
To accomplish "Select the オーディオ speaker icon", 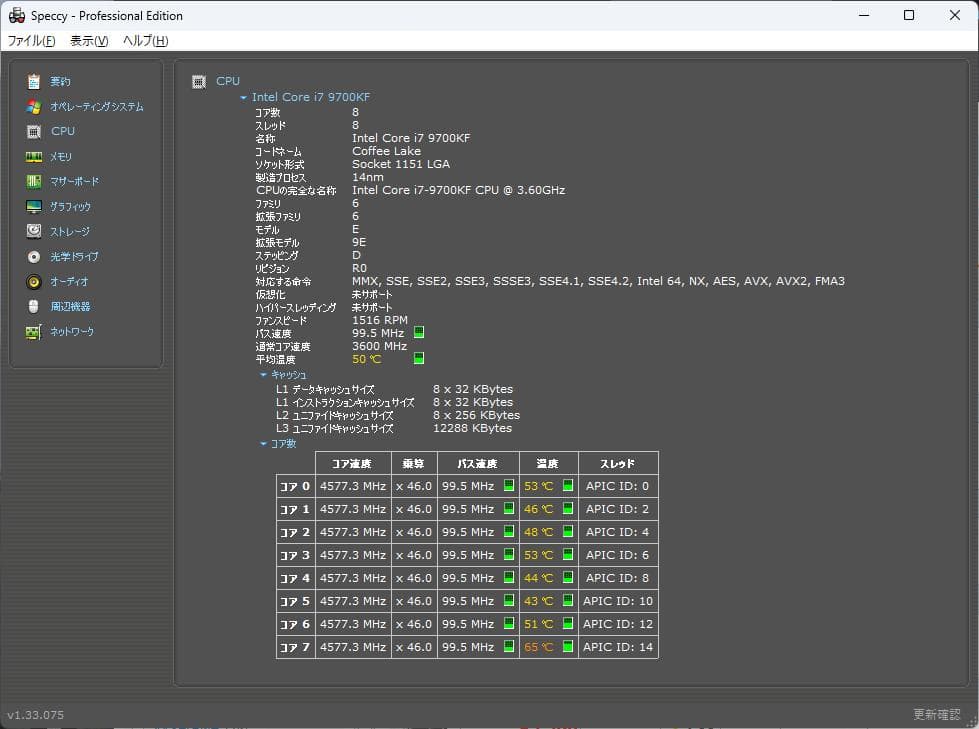I will pos(34,281).
